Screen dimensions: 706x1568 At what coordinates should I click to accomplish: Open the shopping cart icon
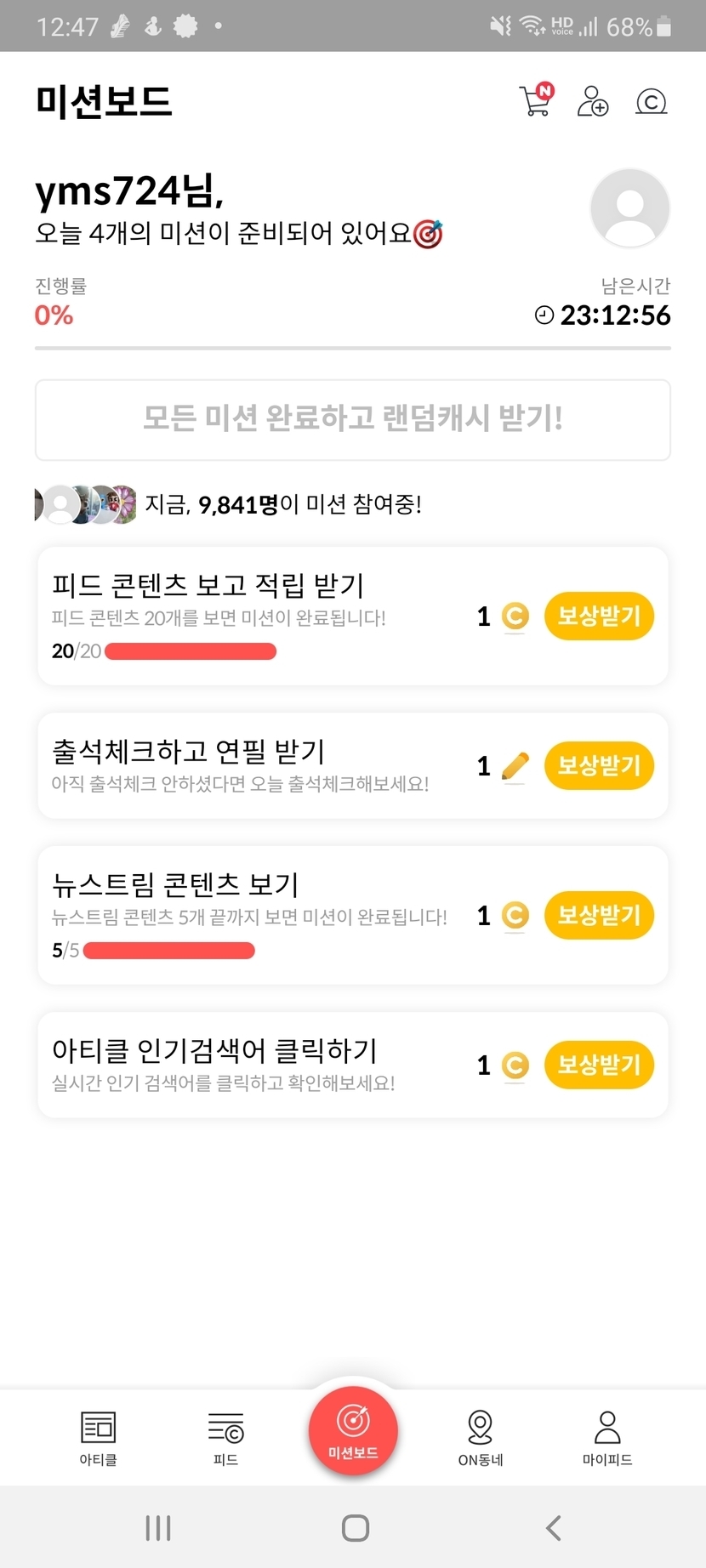(x=536, y=101)
